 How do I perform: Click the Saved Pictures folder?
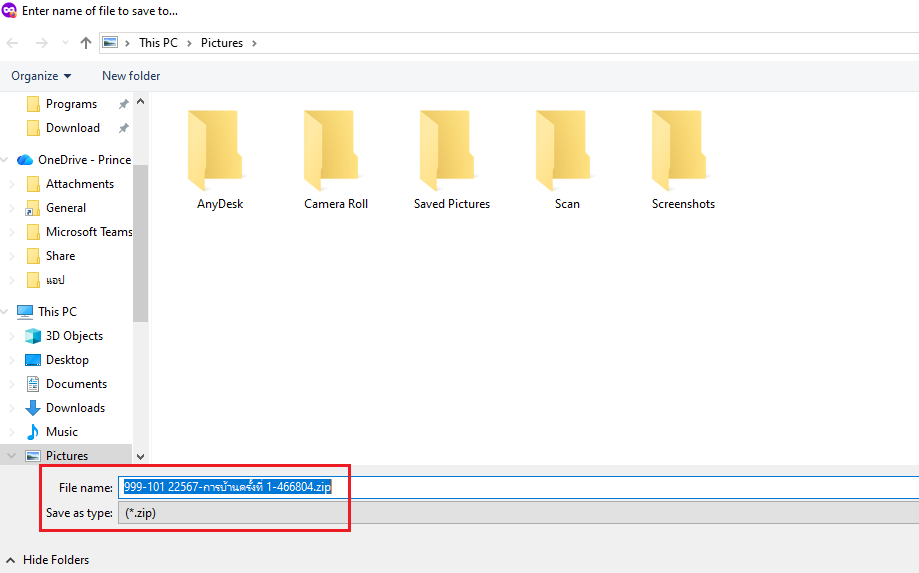[452, 159]
